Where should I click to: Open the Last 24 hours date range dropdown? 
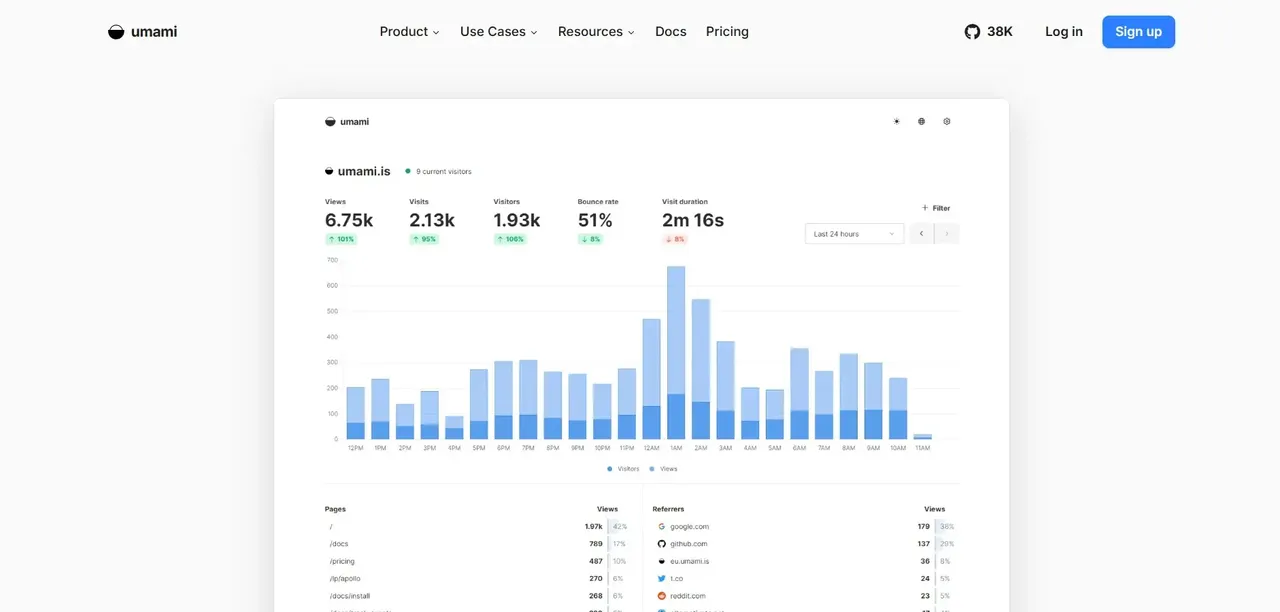(854, 234)
